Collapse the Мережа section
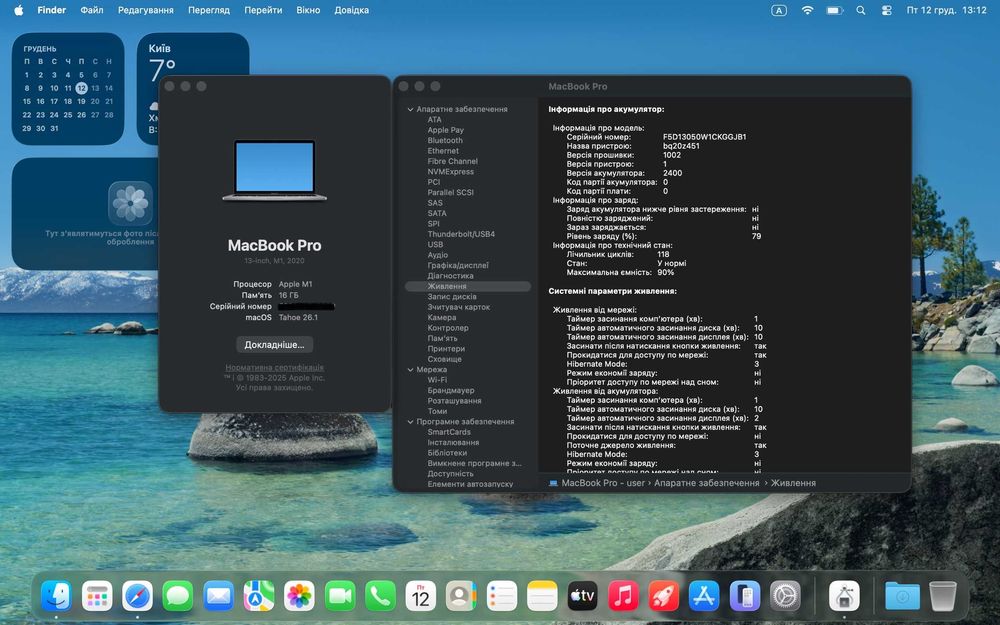Viewport: 1000px width, 625px height. [x=410, y=370]
